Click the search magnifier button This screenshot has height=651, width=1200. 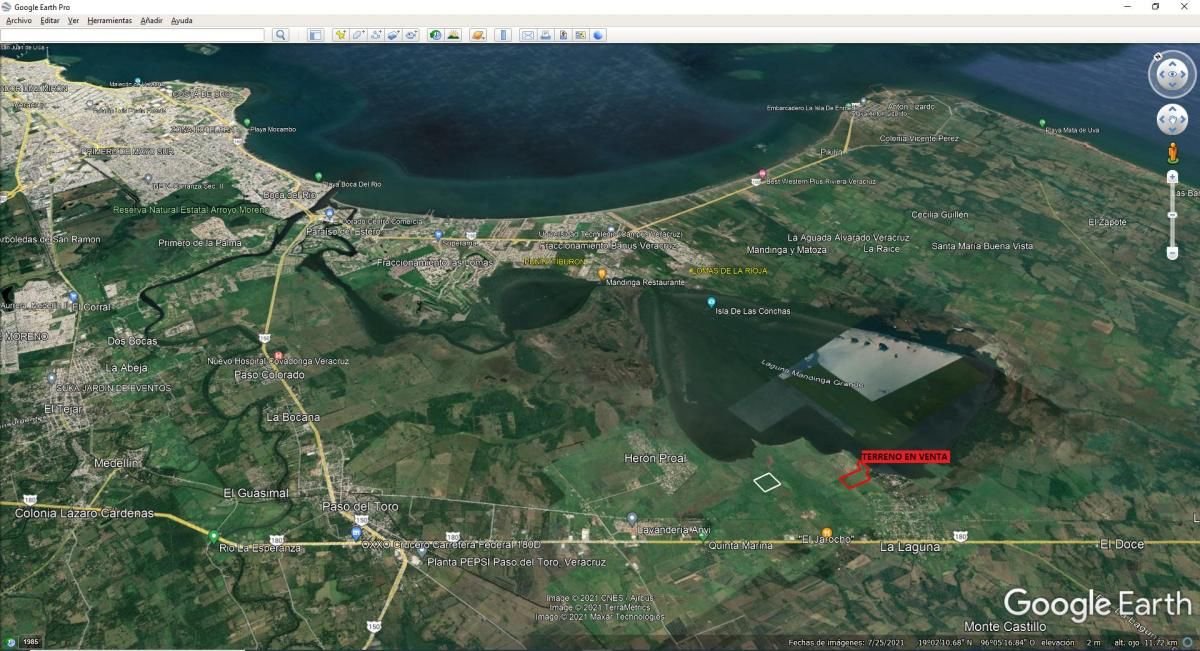tap(281, 35)
